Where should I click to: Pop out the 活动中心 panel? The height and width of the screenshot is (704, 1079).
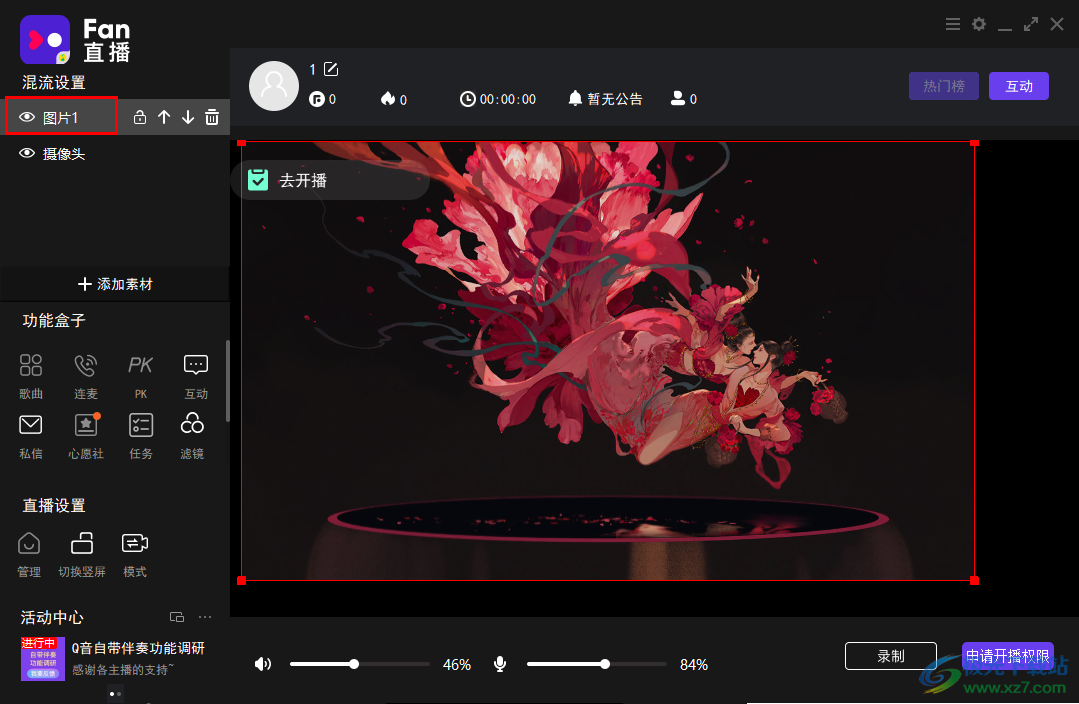[177, 617]
